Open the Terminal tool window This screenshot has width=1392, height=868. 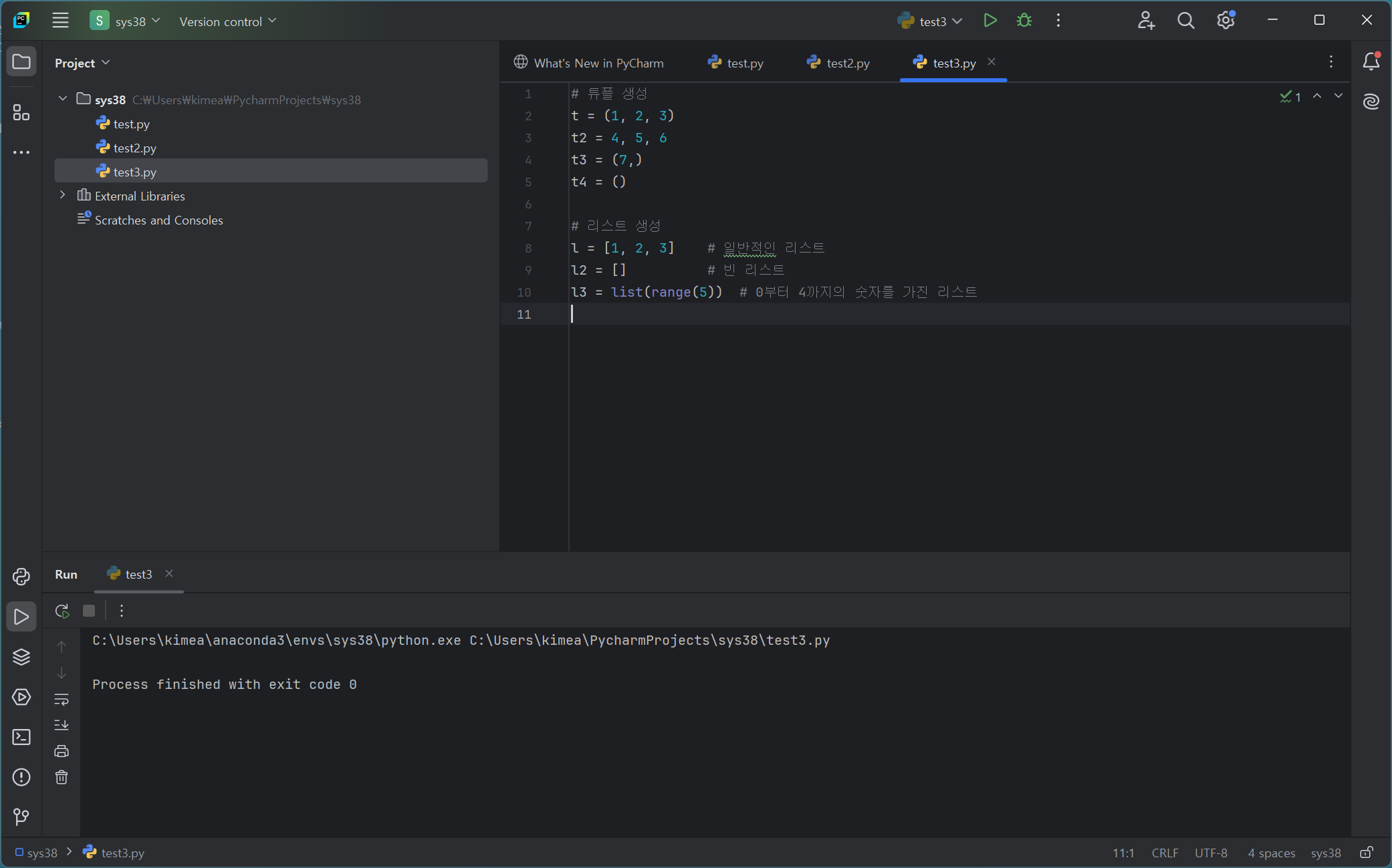click(x=21, y=737)
